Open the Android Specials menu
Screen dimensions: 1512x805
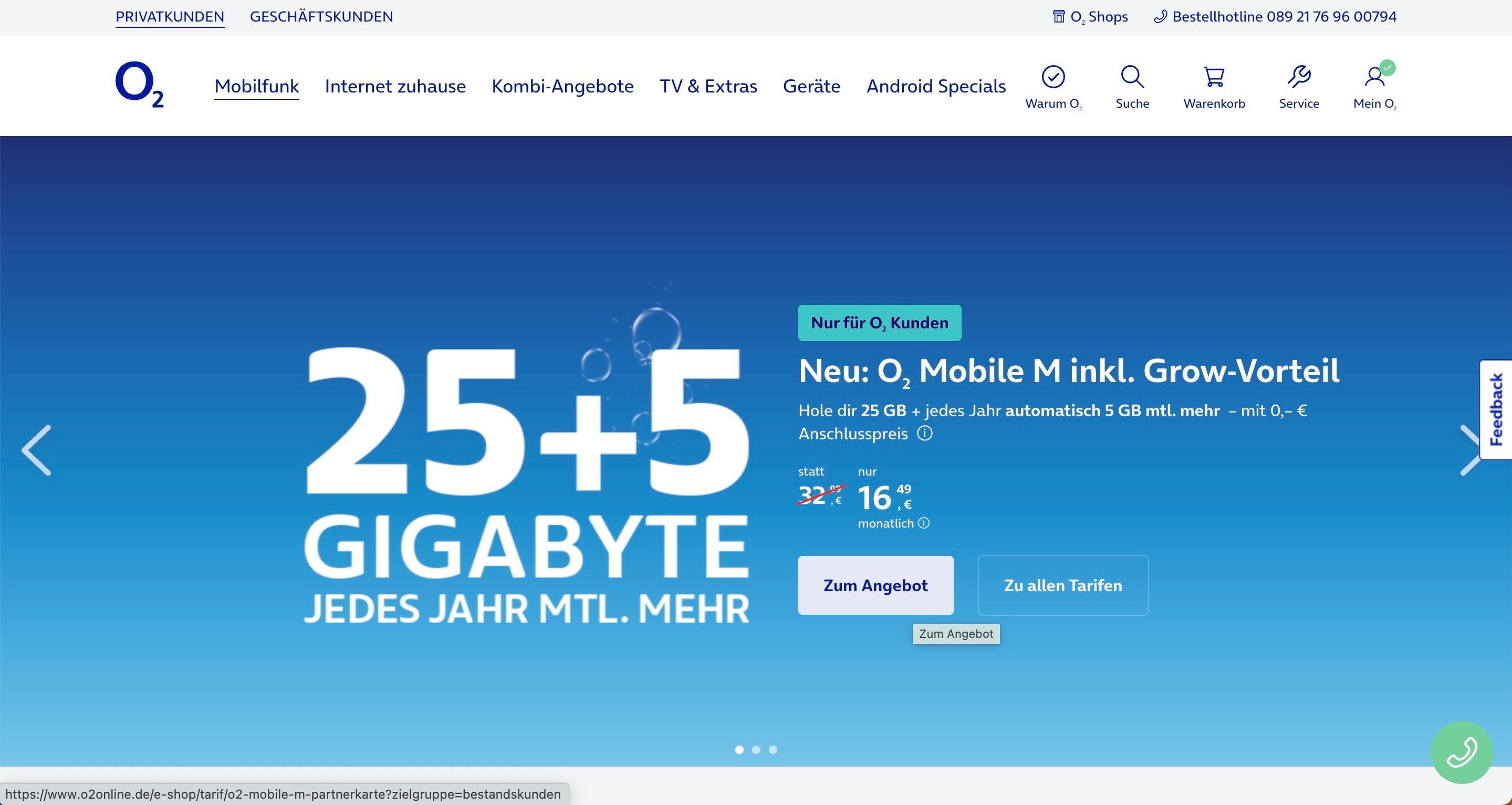[936, 86]
